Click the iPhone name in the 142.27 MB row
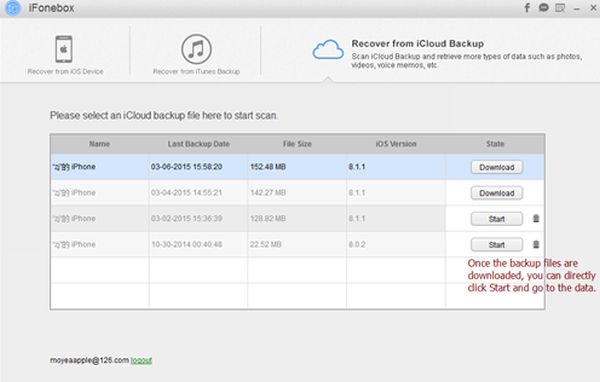 (x=74, y=193)
